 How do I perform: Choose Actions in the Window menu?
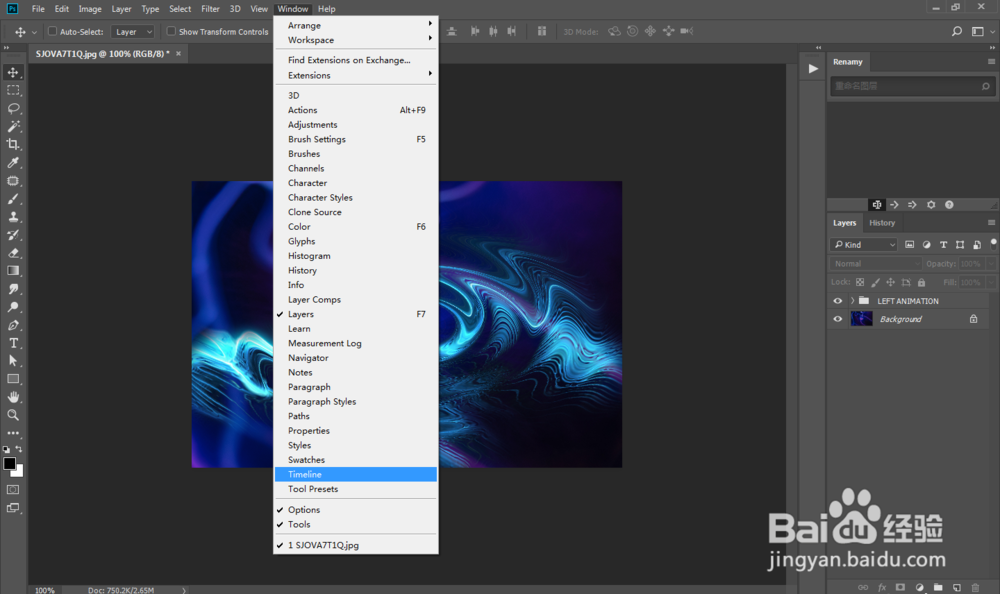[x=356, y=110]
